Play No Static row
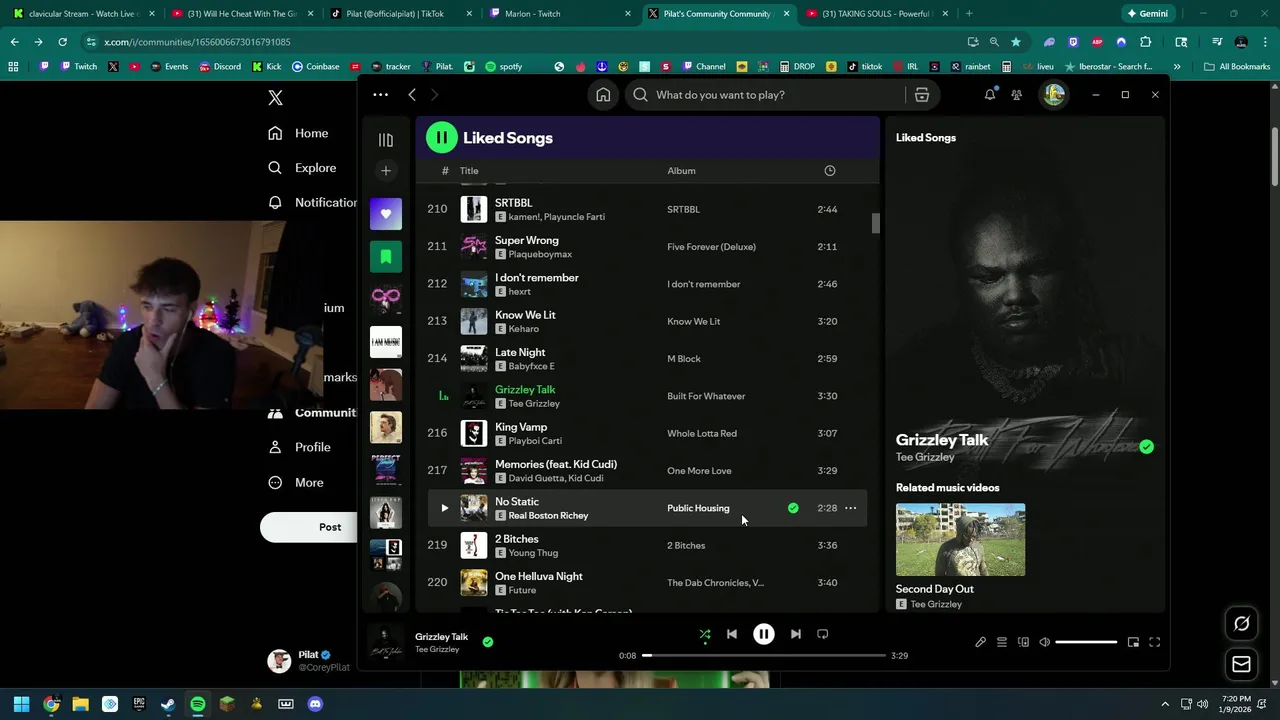Screen dimensions: 1280x720 [x=445, y=508]
